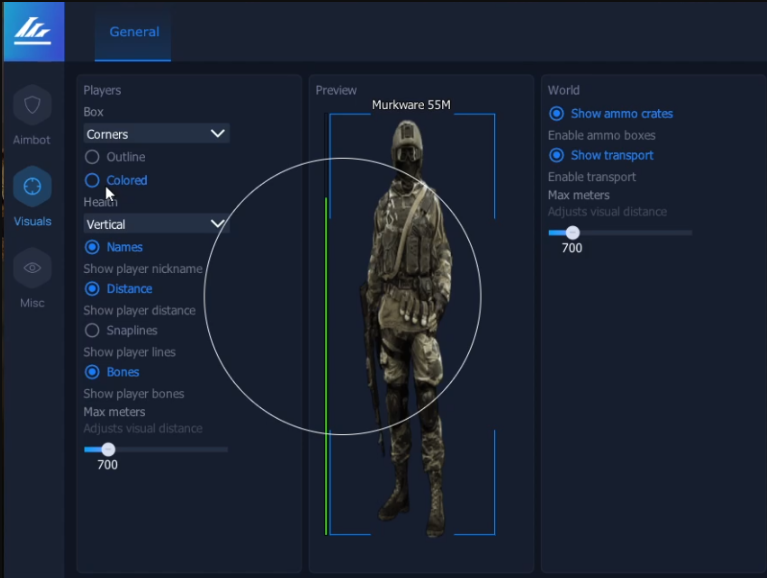Click the Show player nickname description
767x578 pixels.
143,269
